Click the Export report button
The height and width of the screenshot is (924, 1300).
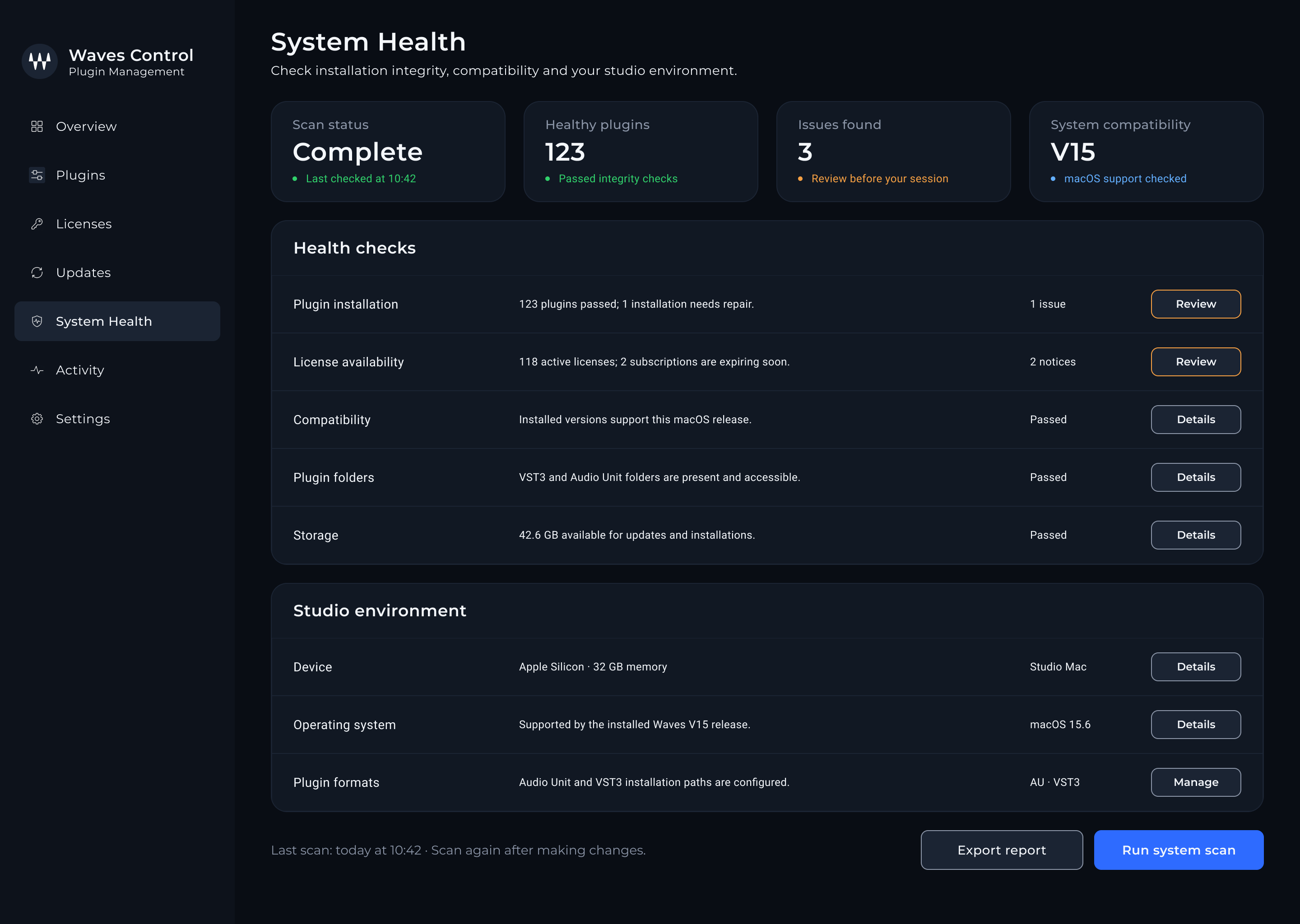pos(1002,850)
